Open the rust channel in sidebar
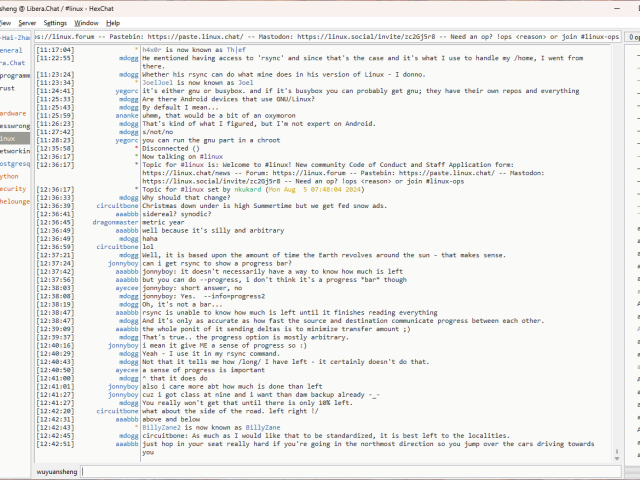Image resolution: width=640 pixels, height=480 pixels. point(8,88)
